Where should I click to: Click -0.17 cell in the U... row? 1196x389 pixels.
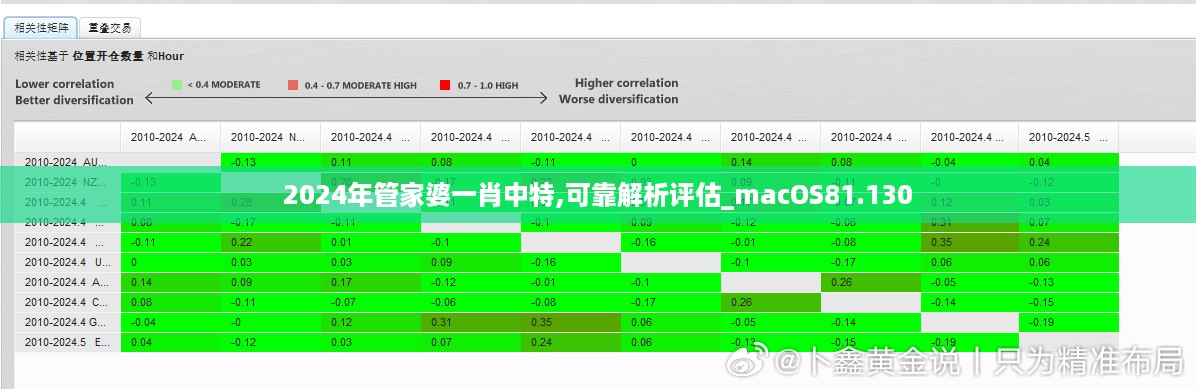pyautogui.click(x=870, y=262)
